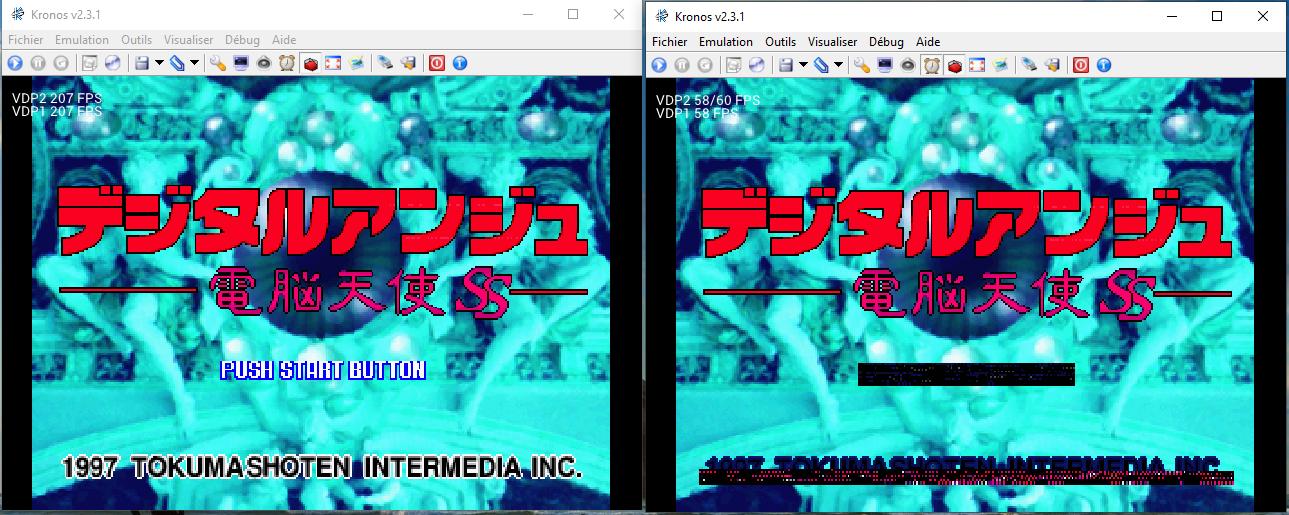Expand Save State slot dropdown arrow, right window
Screen dimensions: 1289x515
tap(803, 64)
